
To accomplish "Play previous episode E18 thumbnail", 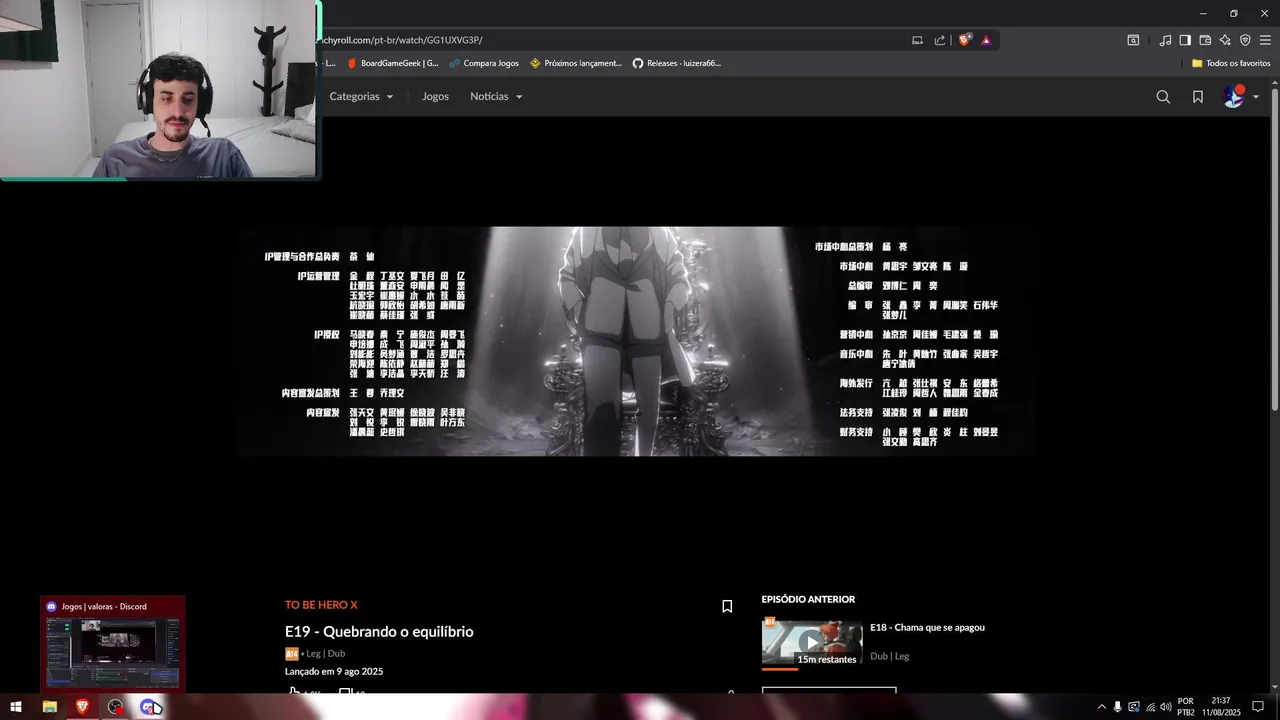I will (x=812, y=643).
